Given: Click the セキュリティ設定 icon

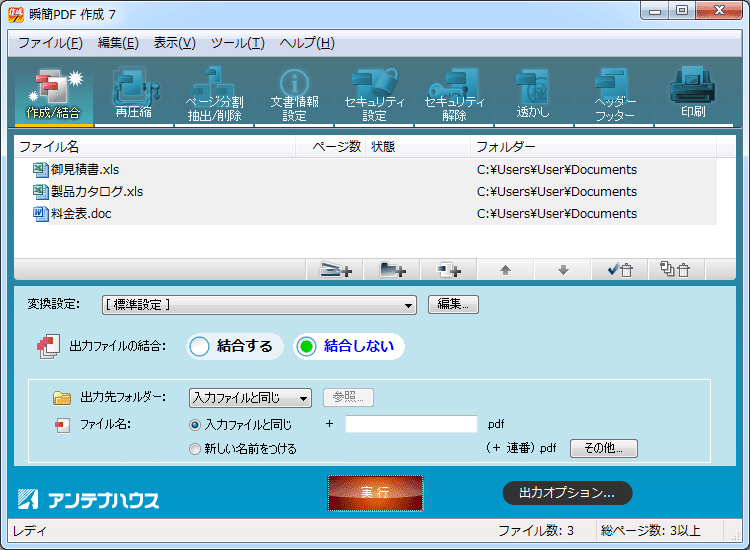Looking at the screenshot, I should (374, 94).
